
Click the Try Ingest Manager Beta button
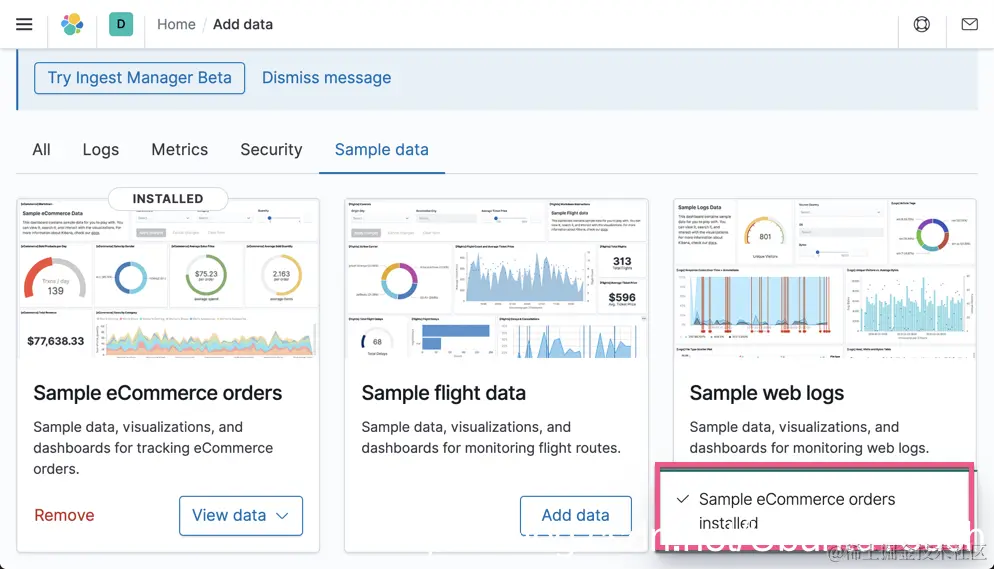tap(140, 78)
